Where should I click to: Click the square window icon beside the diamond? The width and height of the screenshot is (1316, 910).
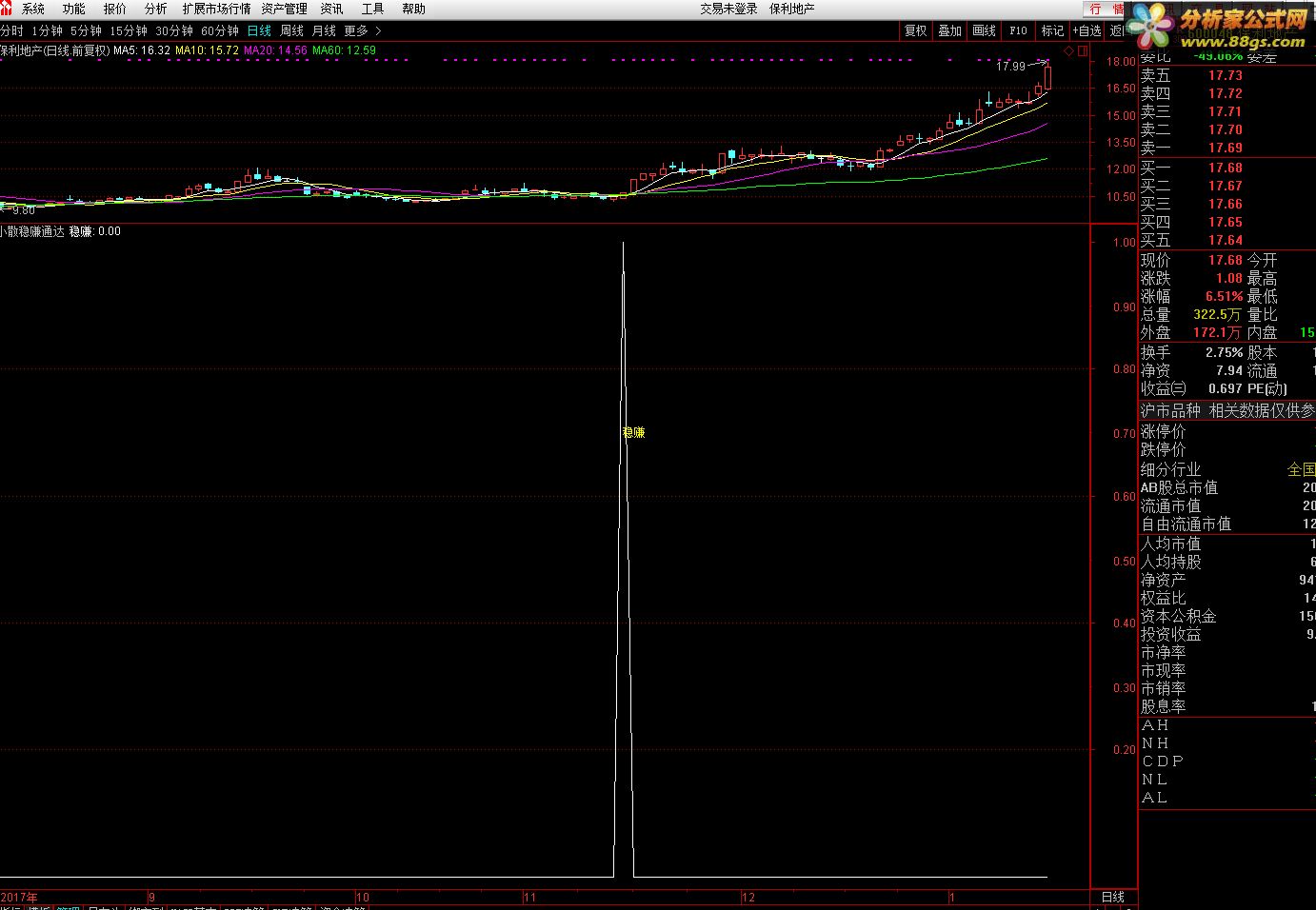(x=1081, y=50)
